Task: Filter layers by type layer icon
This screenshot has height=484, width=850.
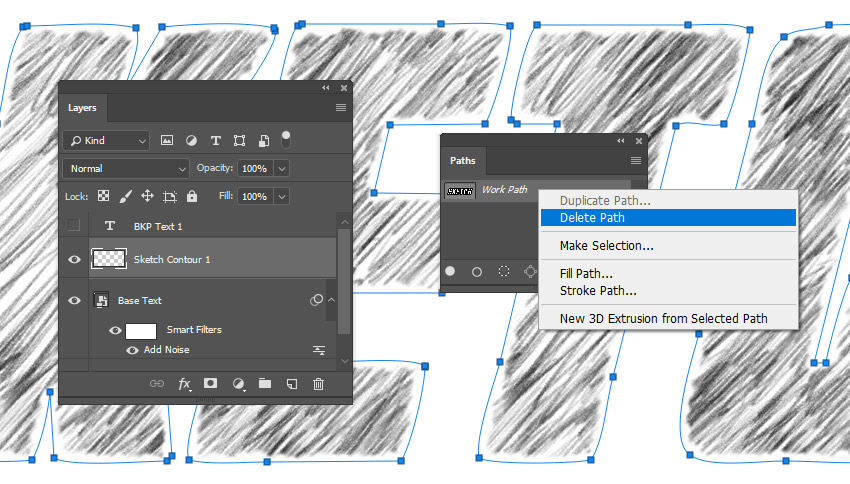Action: (215, 140)
